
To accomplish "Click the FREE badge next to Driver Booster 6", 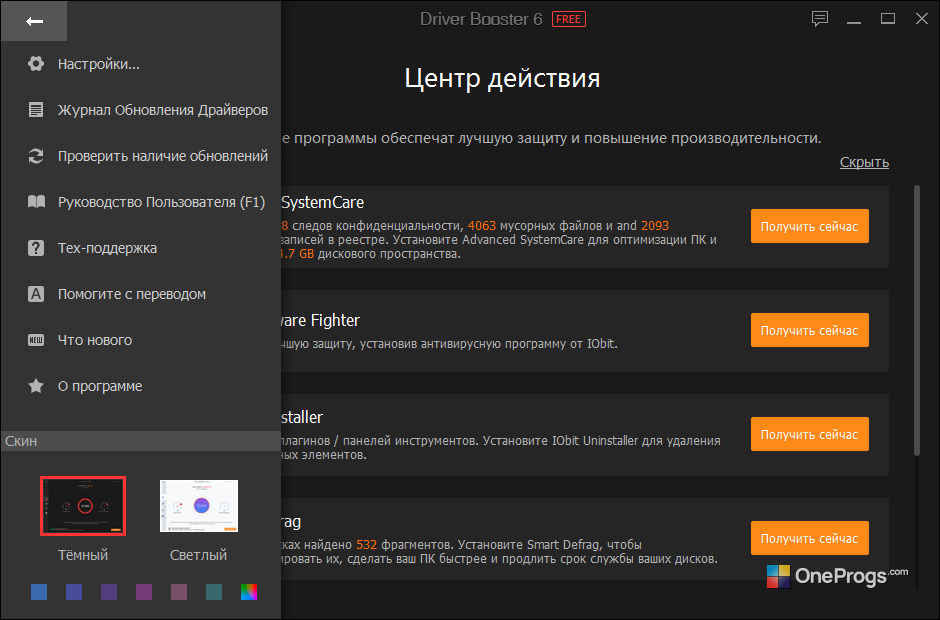I will (x=568, y=19).
